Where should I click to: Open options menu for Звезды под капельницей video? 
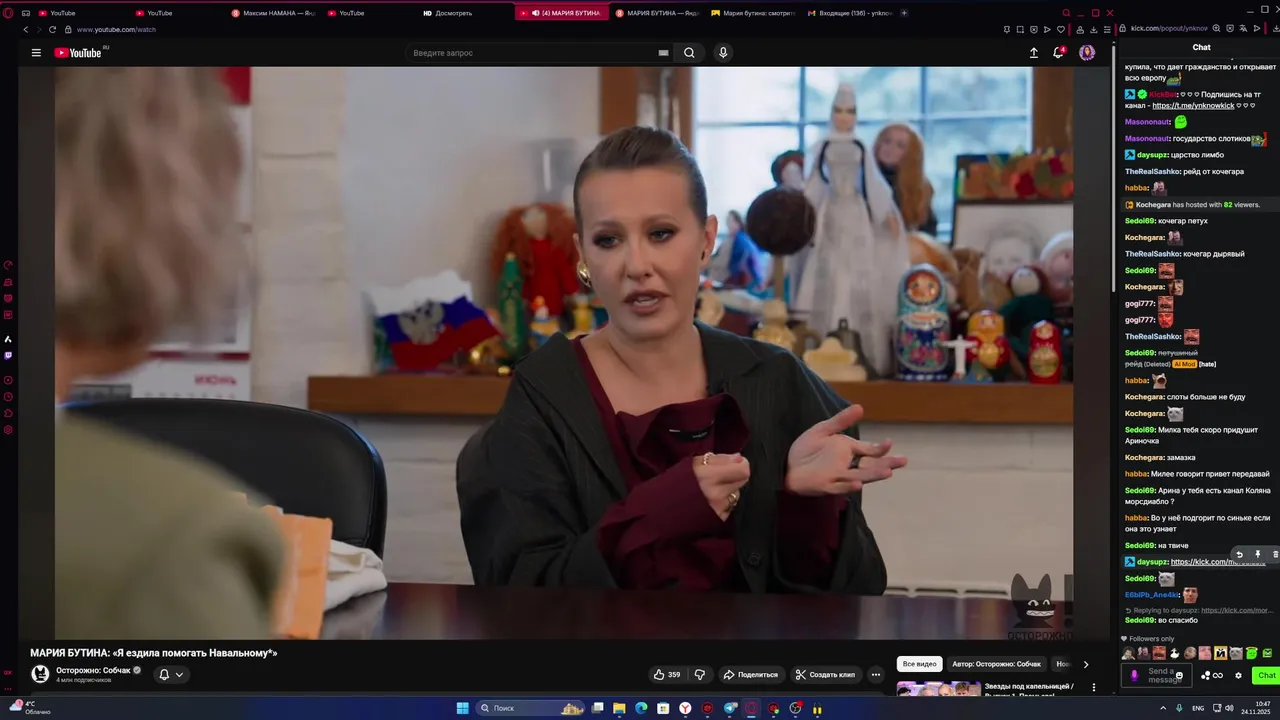(x=1094, y=687)
